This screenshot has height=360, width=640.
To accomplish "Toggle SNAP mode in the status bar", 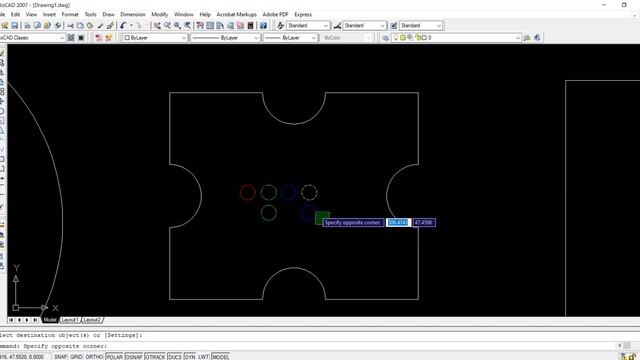I will pyautogui.click(x=60, y=357).
